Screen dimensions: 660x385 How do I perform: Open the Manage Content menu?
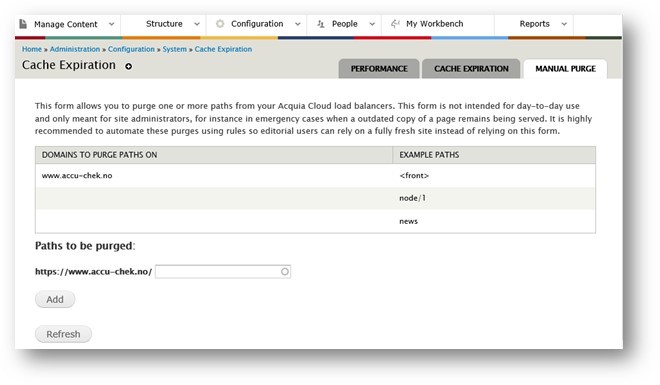tap(66, 24)
